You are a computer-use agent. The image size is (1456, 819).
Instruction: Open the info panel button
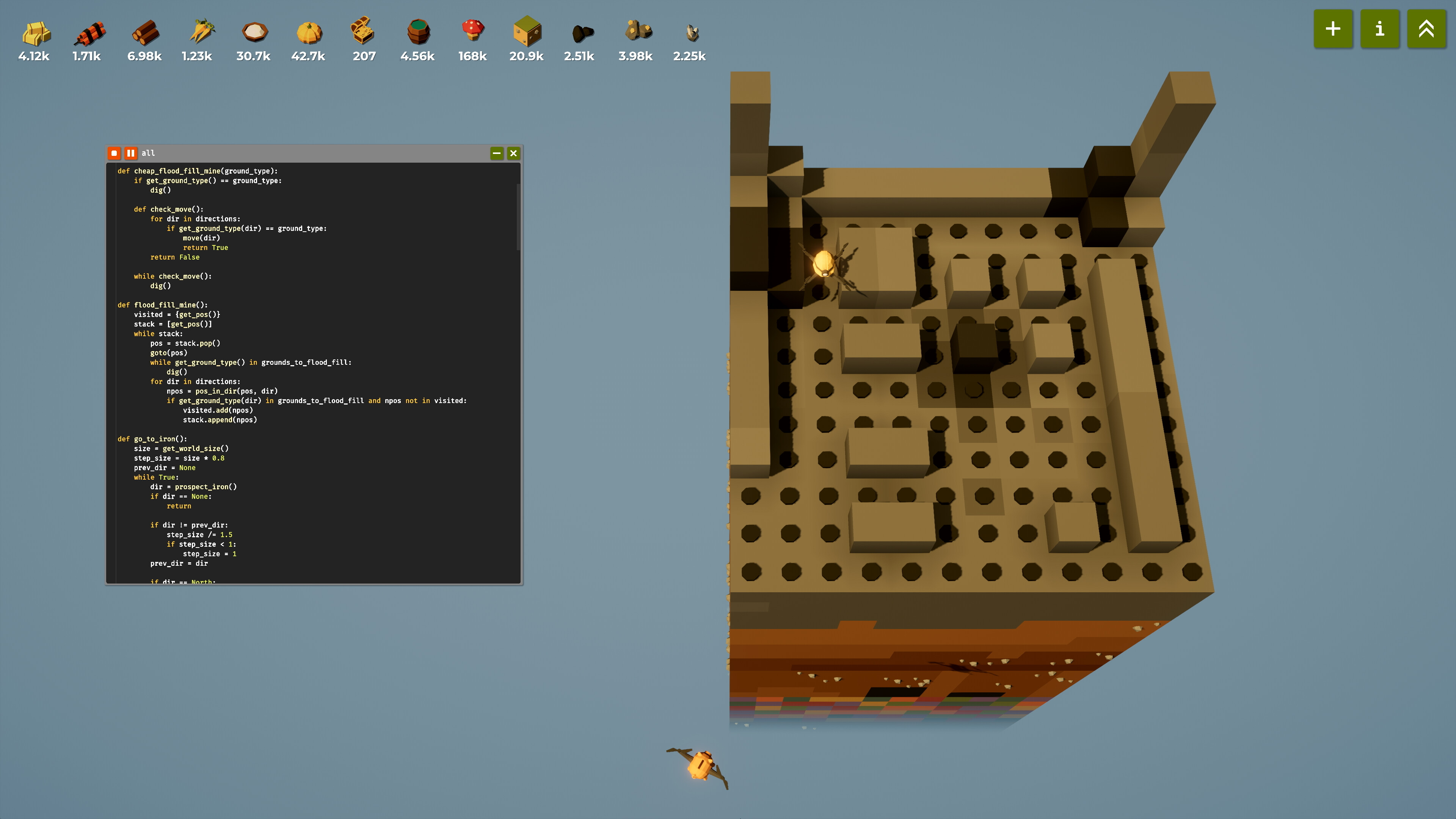point(1380,29)
